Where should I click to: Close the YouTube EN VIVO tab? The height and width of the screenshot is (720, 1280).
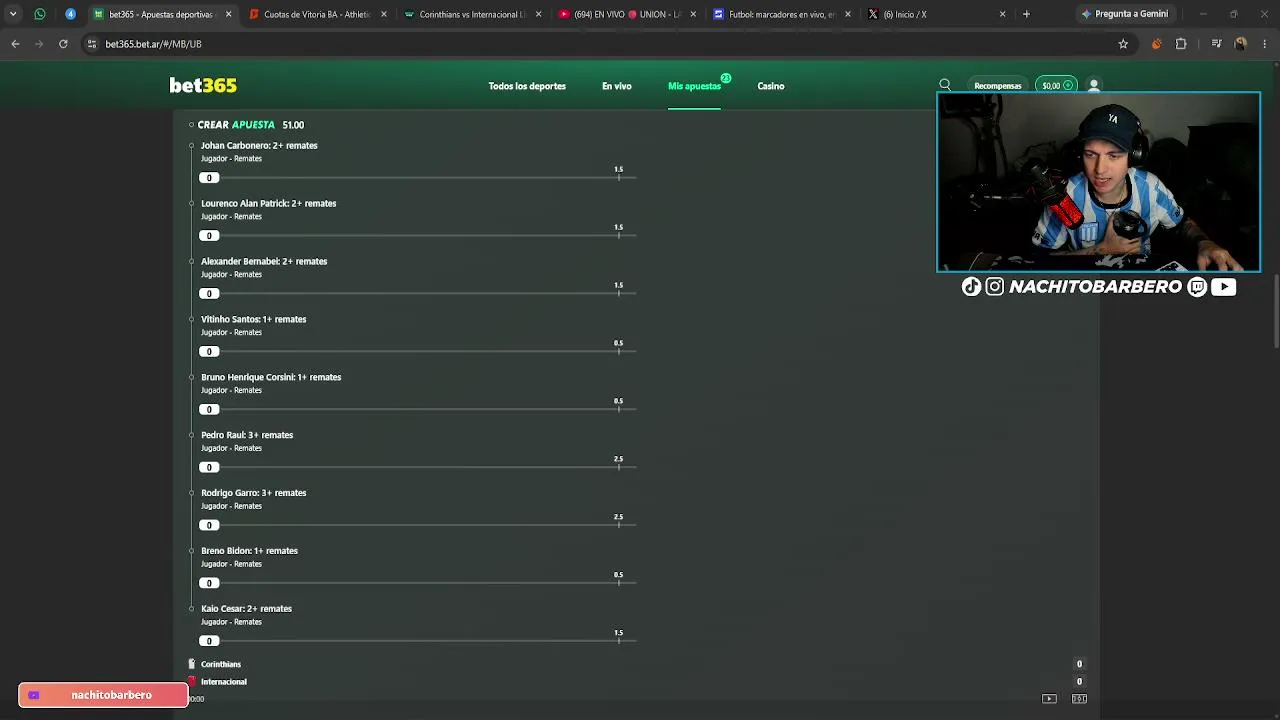click(x=693, y=14)
